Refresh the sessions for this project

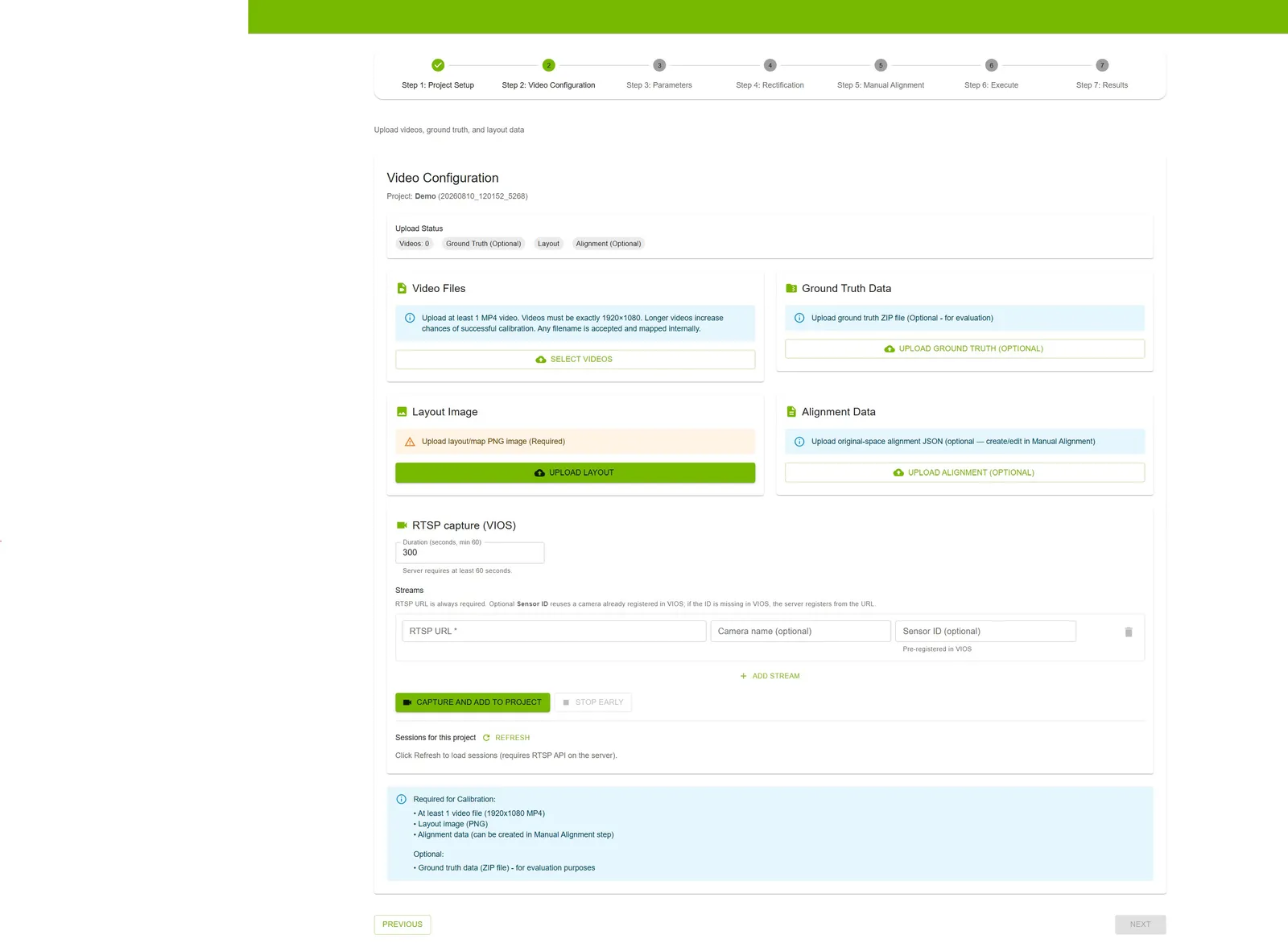506,738
